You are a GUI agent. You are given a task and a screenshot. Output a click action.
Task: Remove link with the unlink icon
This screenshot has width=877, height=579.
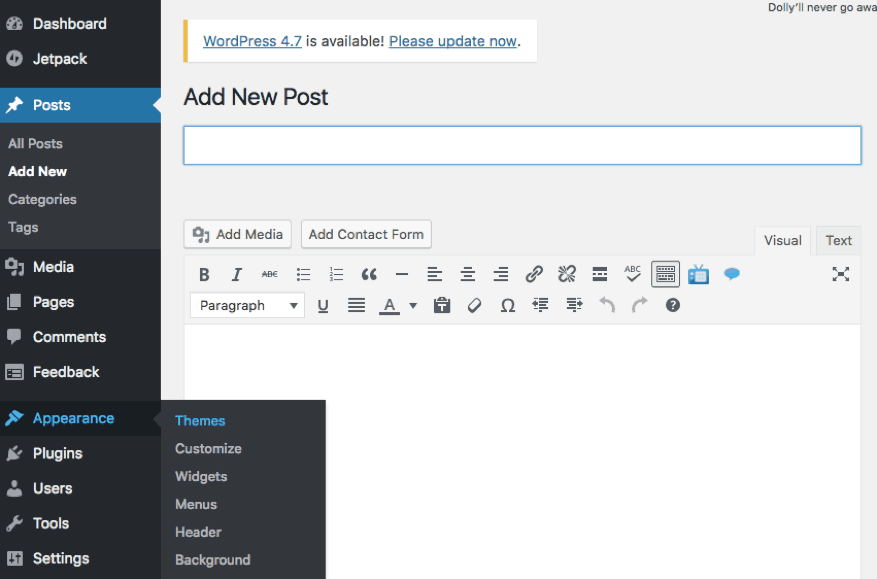567,274
